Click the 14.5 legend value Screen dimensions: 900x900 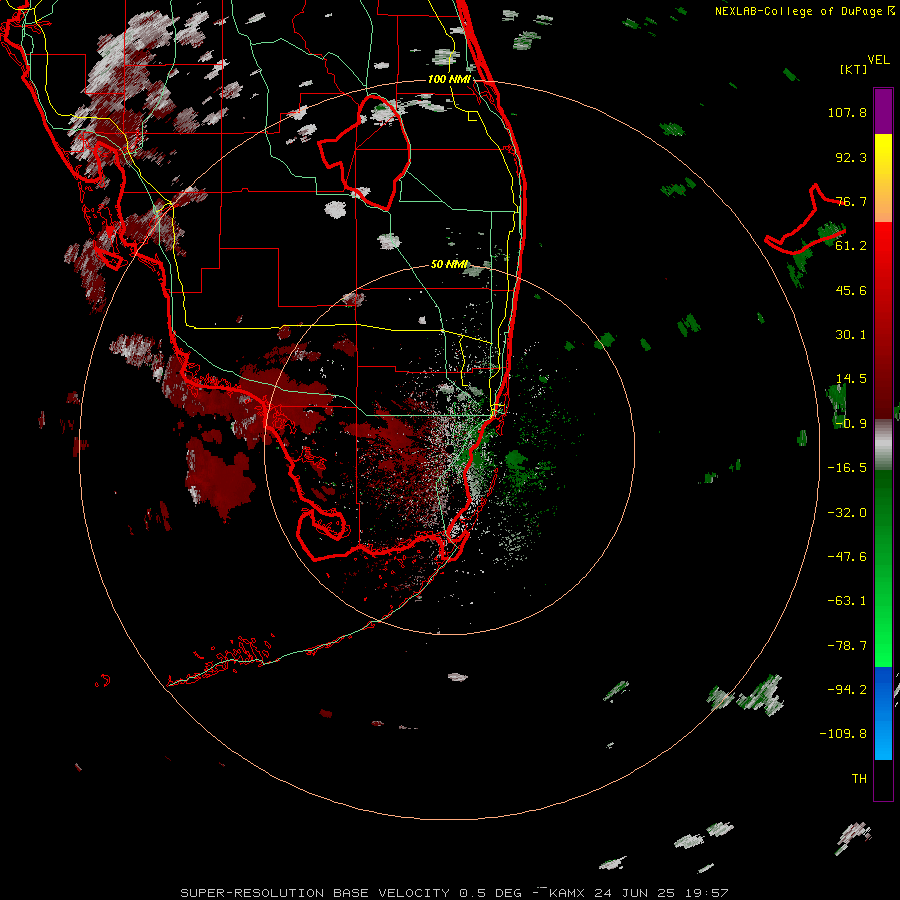851,379
